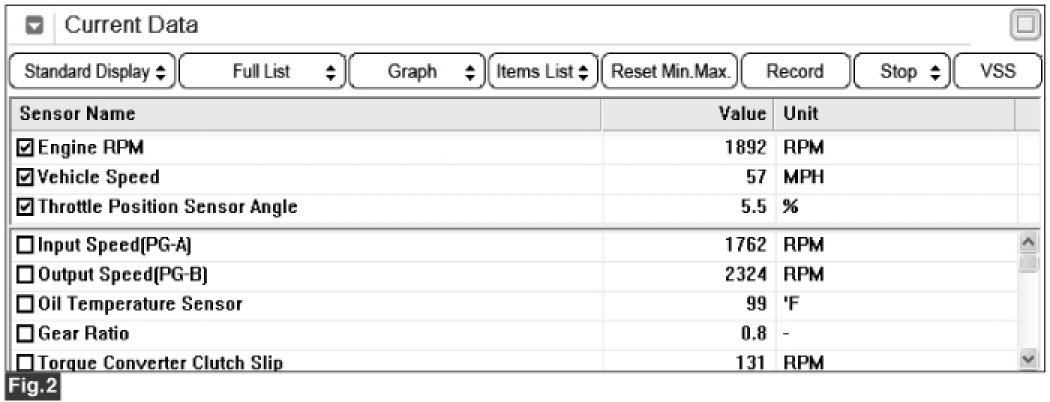Screen dimensions: 1050x402
Task: Enable the Output Speed(PG-B) checkbox
Action: (26, 274)
